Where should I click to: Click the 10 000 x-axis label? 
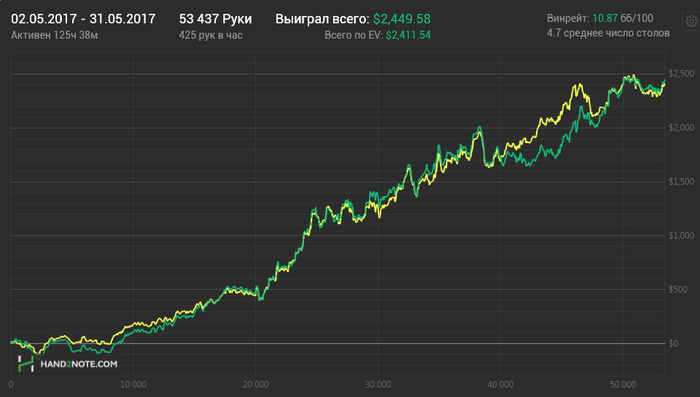(x=133, y=384)
